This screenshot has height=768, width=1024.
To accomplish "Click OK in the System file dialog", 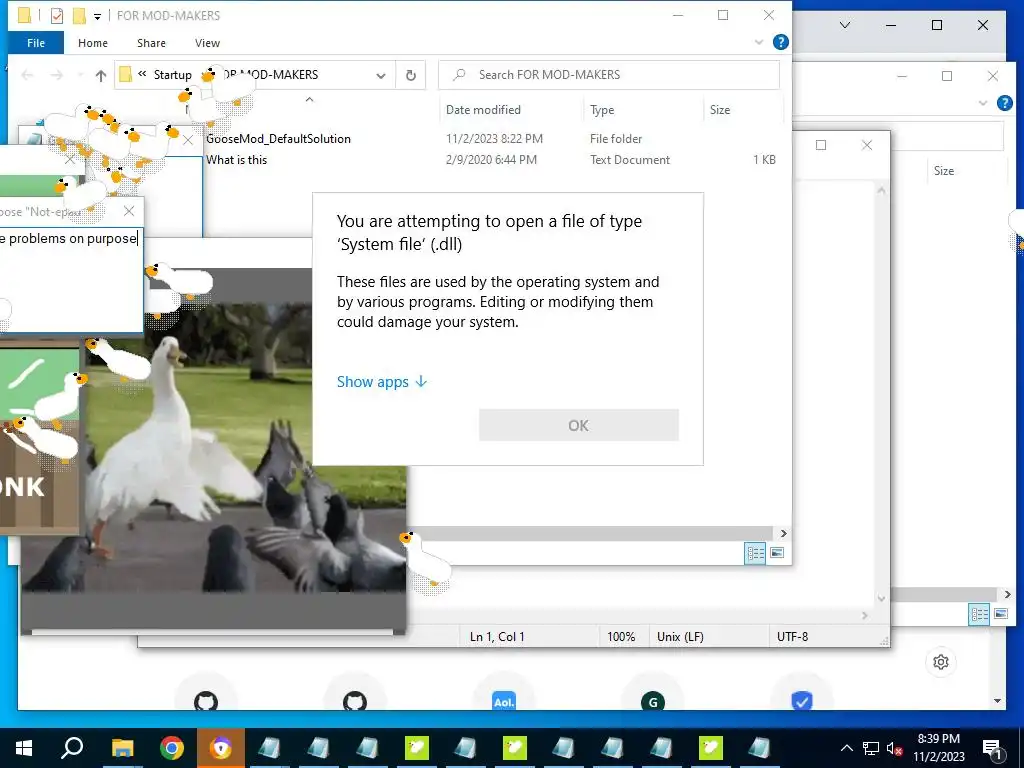I will [x=579, y=425].
